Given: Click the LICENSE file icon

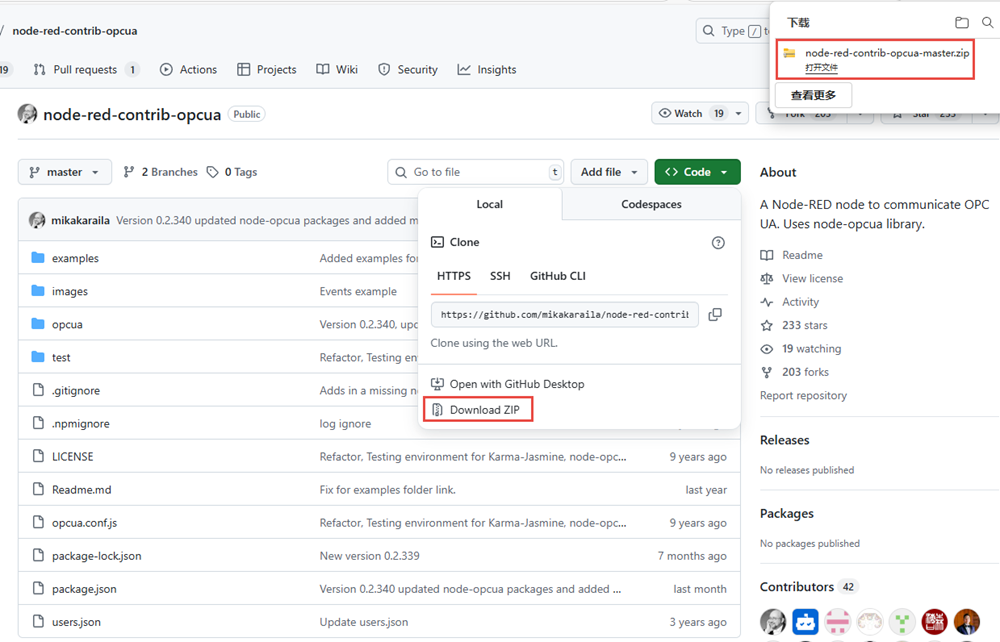Looking at the screenshot, I should (38, 456).
